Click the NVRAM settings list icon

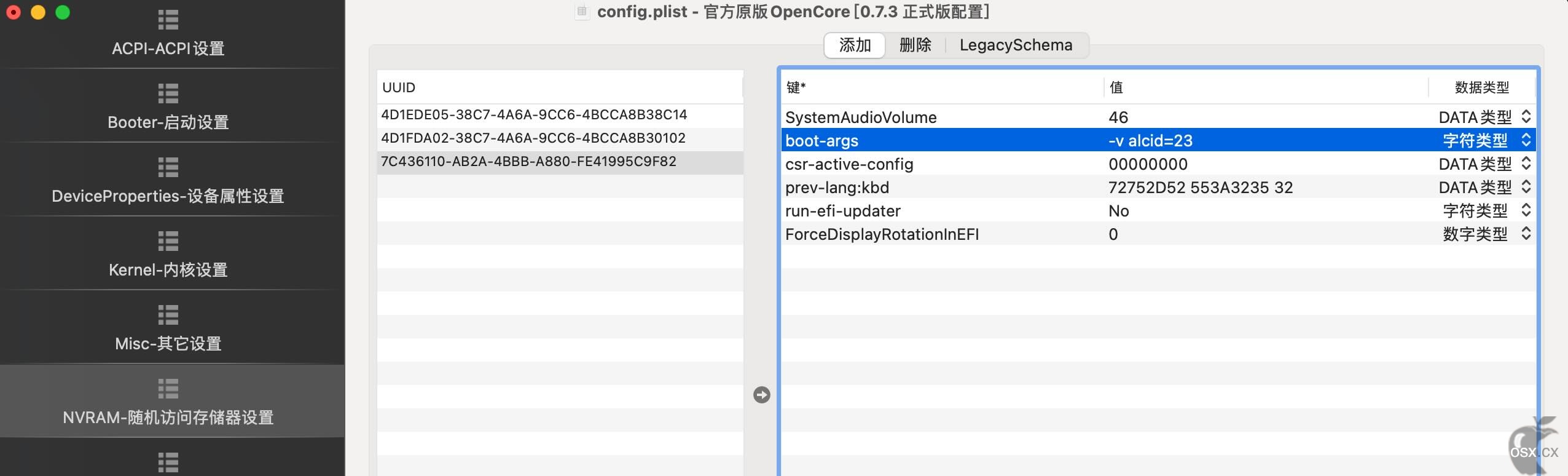168,388
